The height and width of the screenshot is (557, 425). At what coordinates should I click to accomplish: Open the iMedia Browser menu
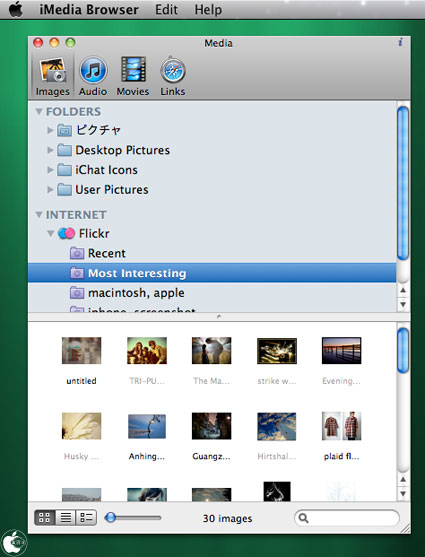(x=89, y=10)
